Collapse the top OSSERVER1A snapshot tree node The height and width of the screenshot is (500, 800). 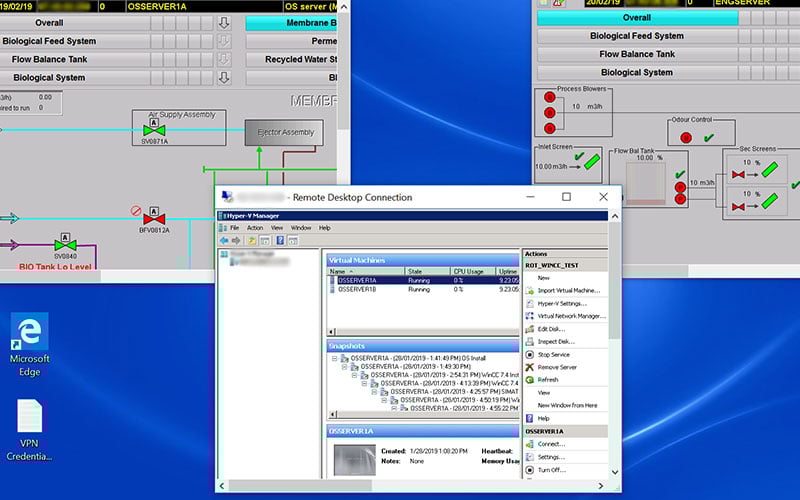[x=334, y=358]
